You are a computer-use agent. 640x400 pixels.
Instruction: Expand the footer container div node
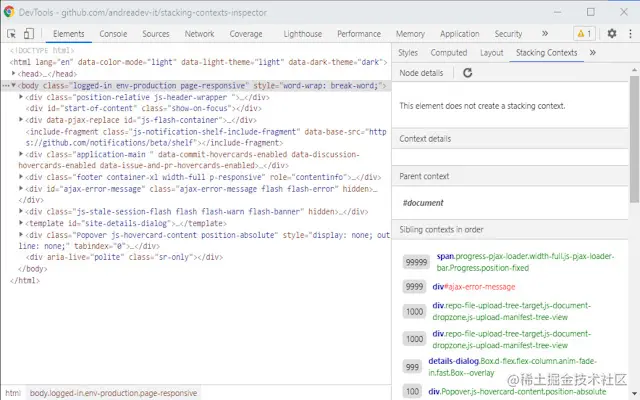[22, 177]
